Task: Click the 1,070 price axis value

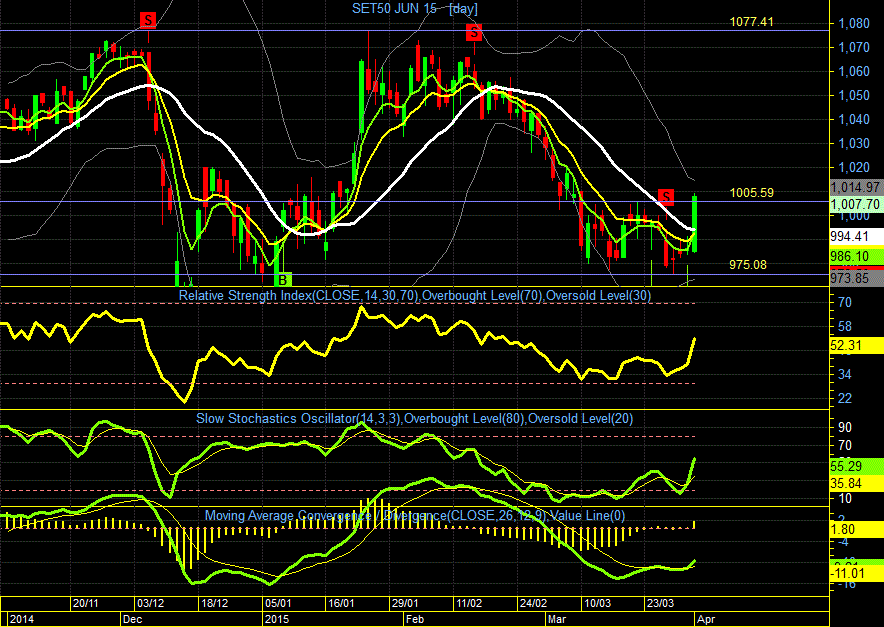Action: coord(854,47)
